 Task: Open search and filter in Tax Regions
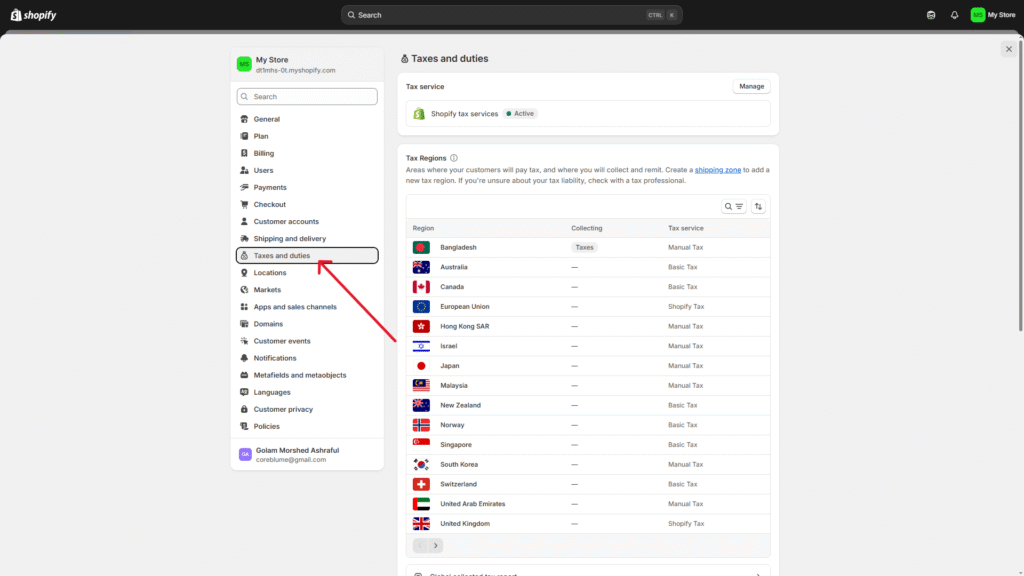pyautogui.click(x=734, y=206)
